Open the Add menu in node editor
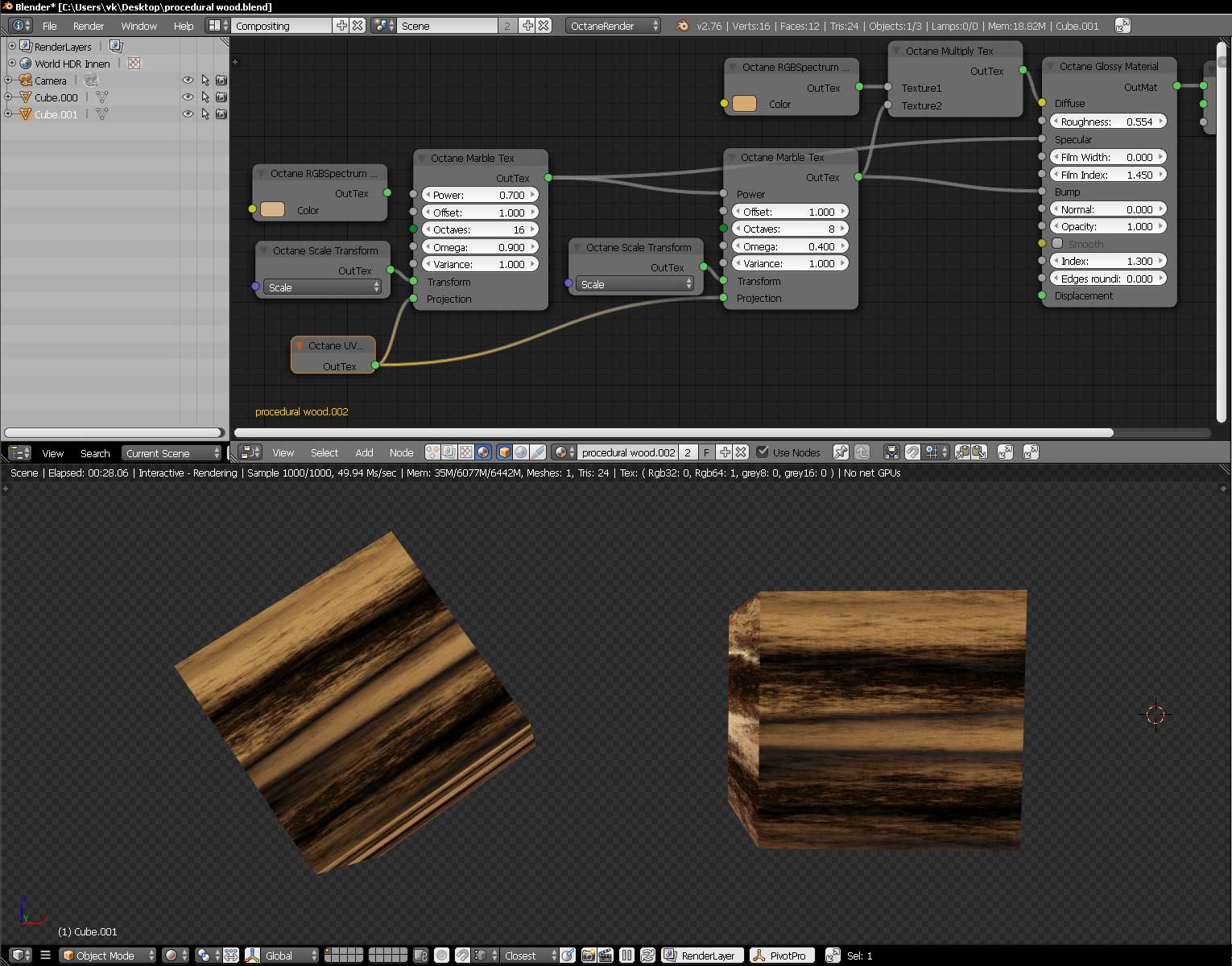 (x=364, y=452)
